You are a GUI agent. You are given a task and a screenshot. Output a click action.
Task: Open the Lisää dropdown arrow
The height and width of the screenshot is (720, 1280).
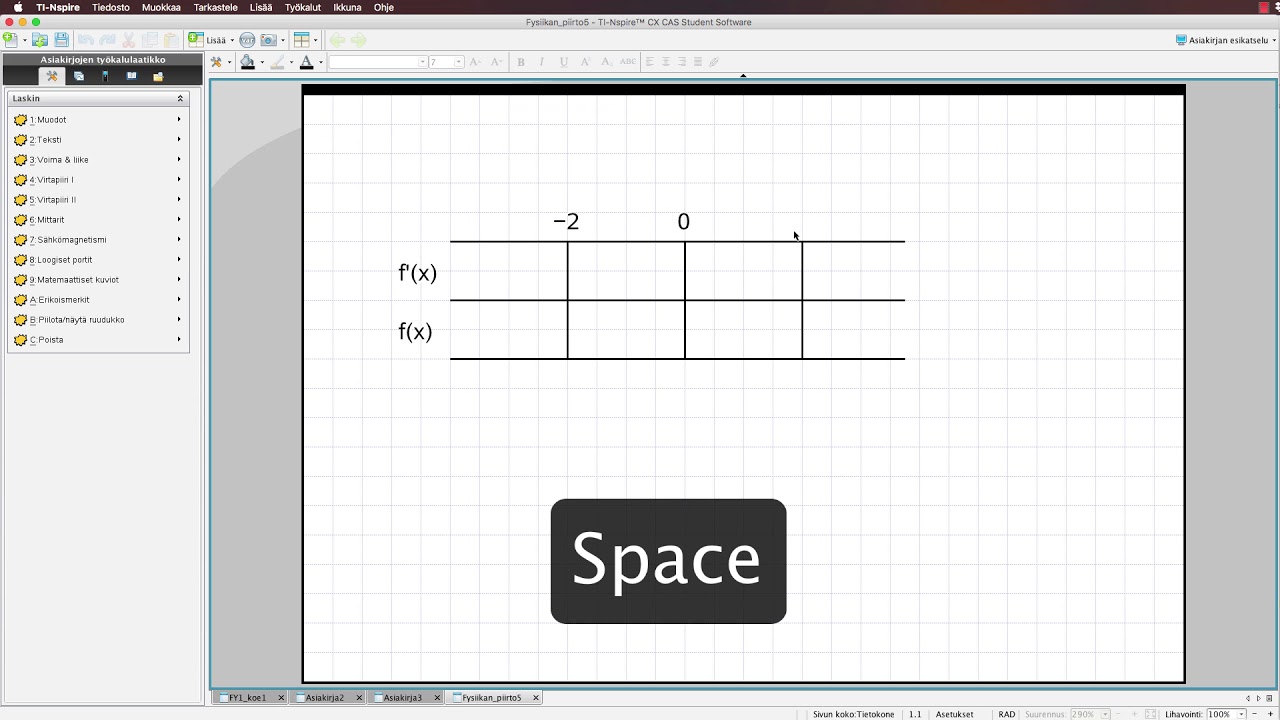(232, 41)
